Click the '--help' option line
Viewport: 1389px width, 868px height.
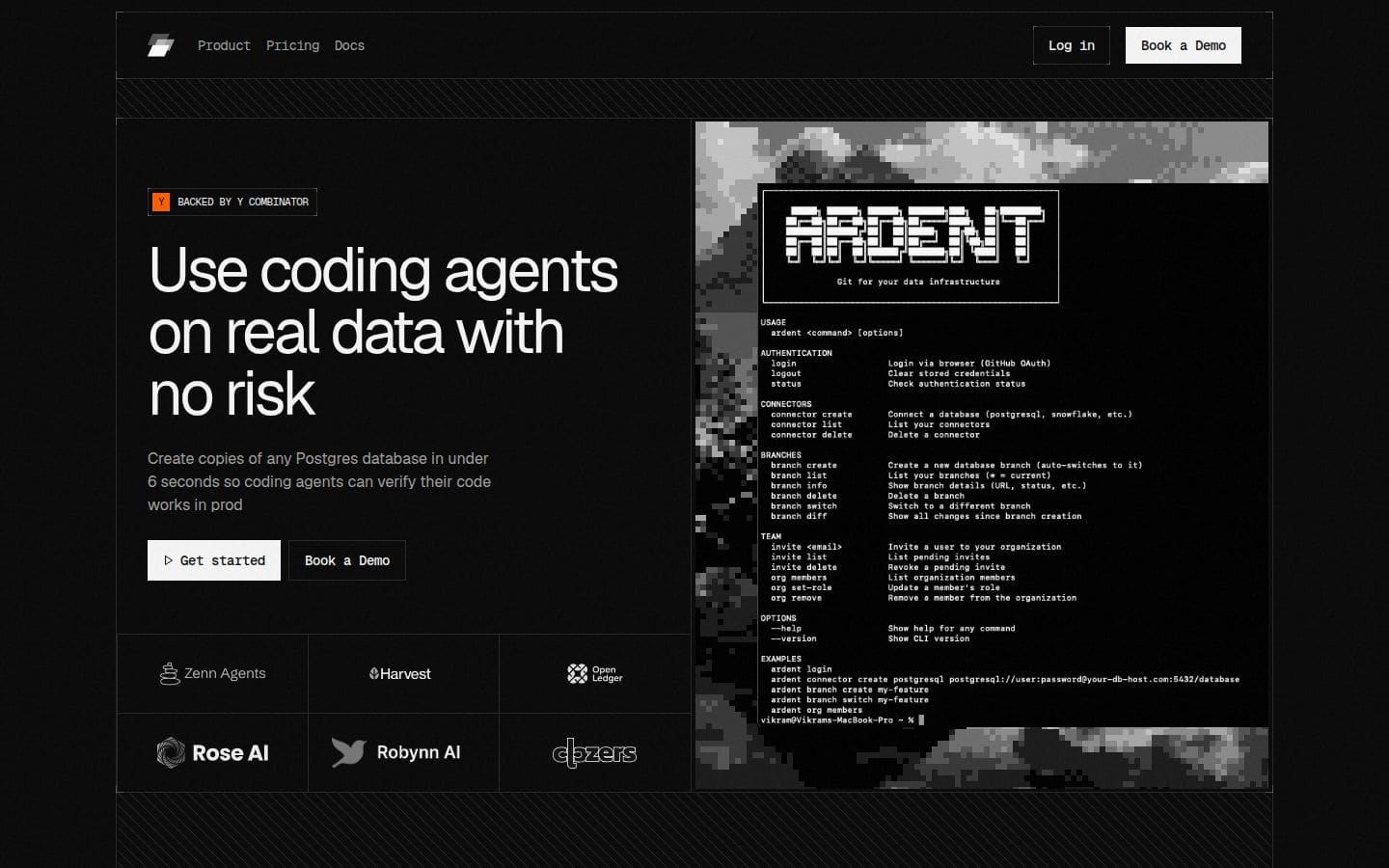click(892, 628)
